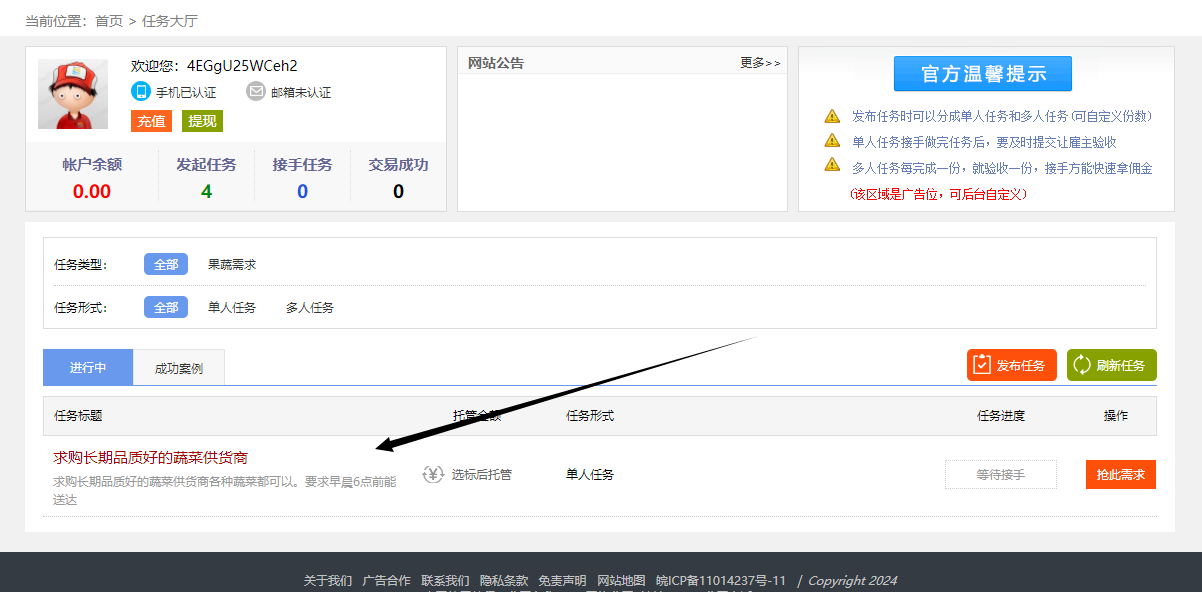Open the 提现 withdraw button
1202x592 pixels.
point(202,121)
